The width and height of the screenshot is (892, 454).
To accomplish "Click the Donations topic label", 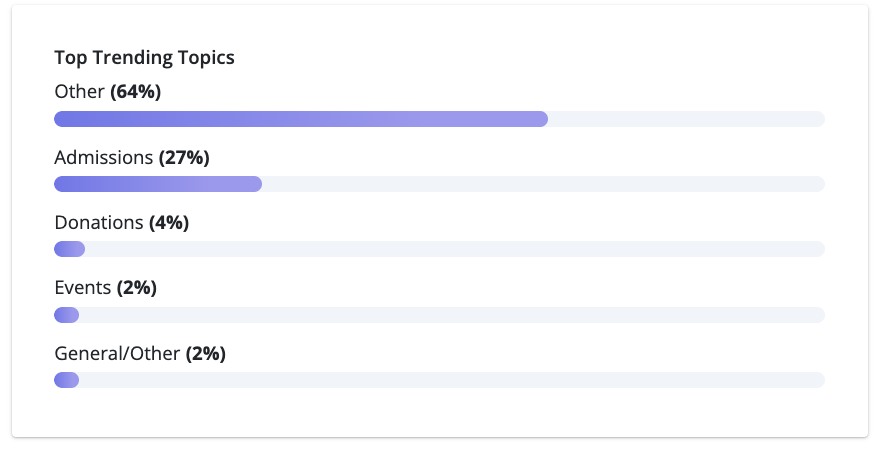I will [99, 222].
